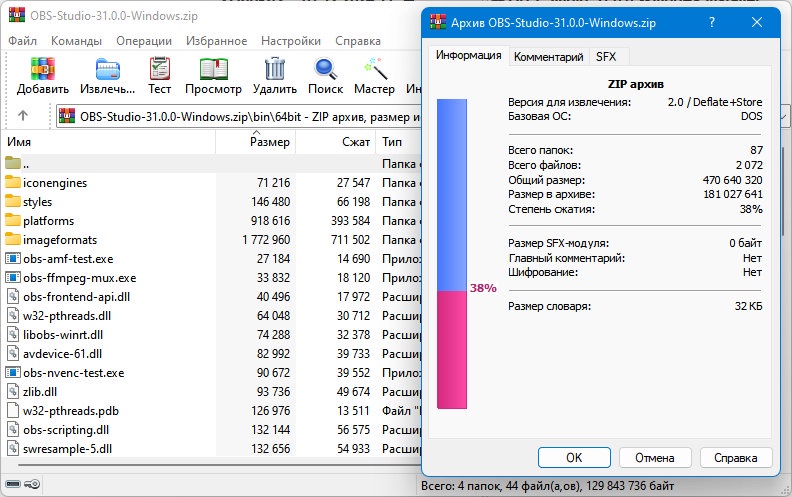The image size is (792, 497).
Task: Click size value 1 772 960
Action: pos(266,239)
